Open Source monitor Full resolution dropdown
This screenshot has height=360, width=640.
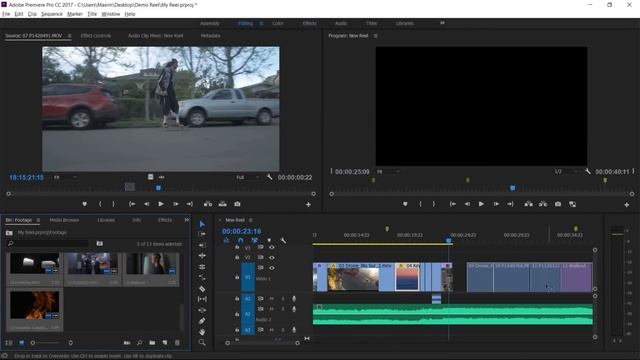coord(247,178)
